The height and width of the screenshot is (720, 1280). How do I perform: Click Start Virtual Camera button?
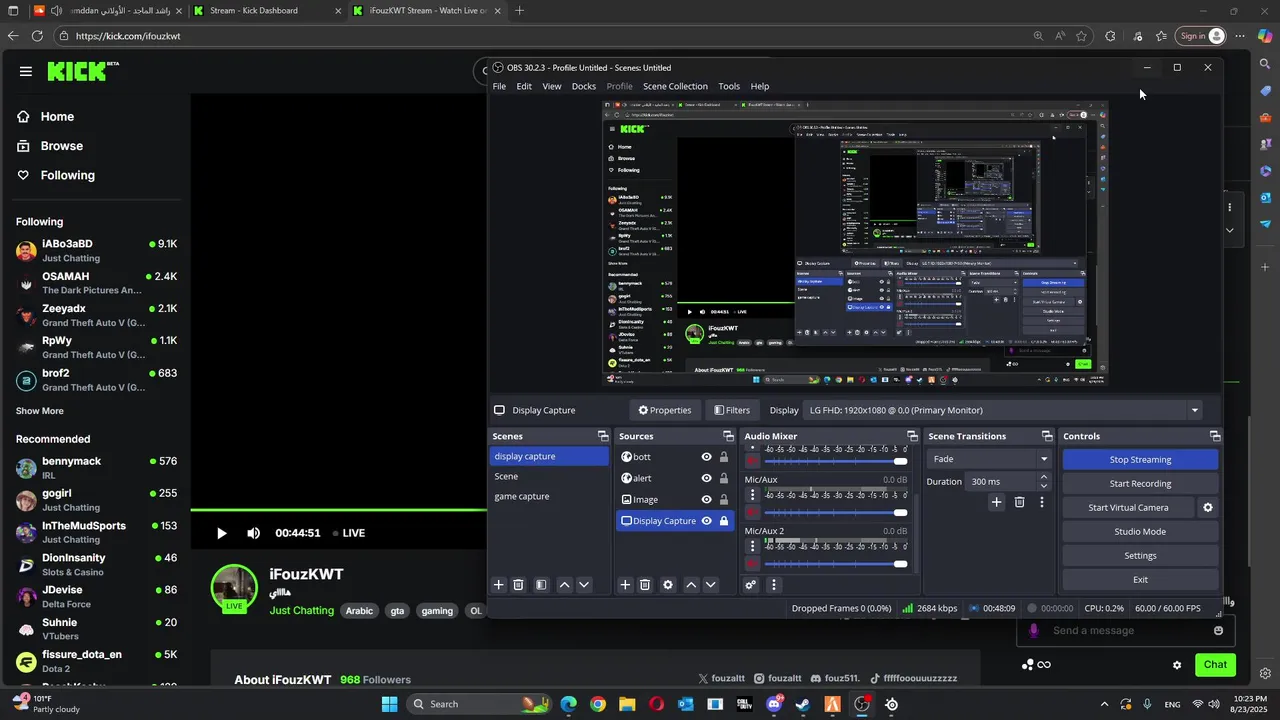1128,508
